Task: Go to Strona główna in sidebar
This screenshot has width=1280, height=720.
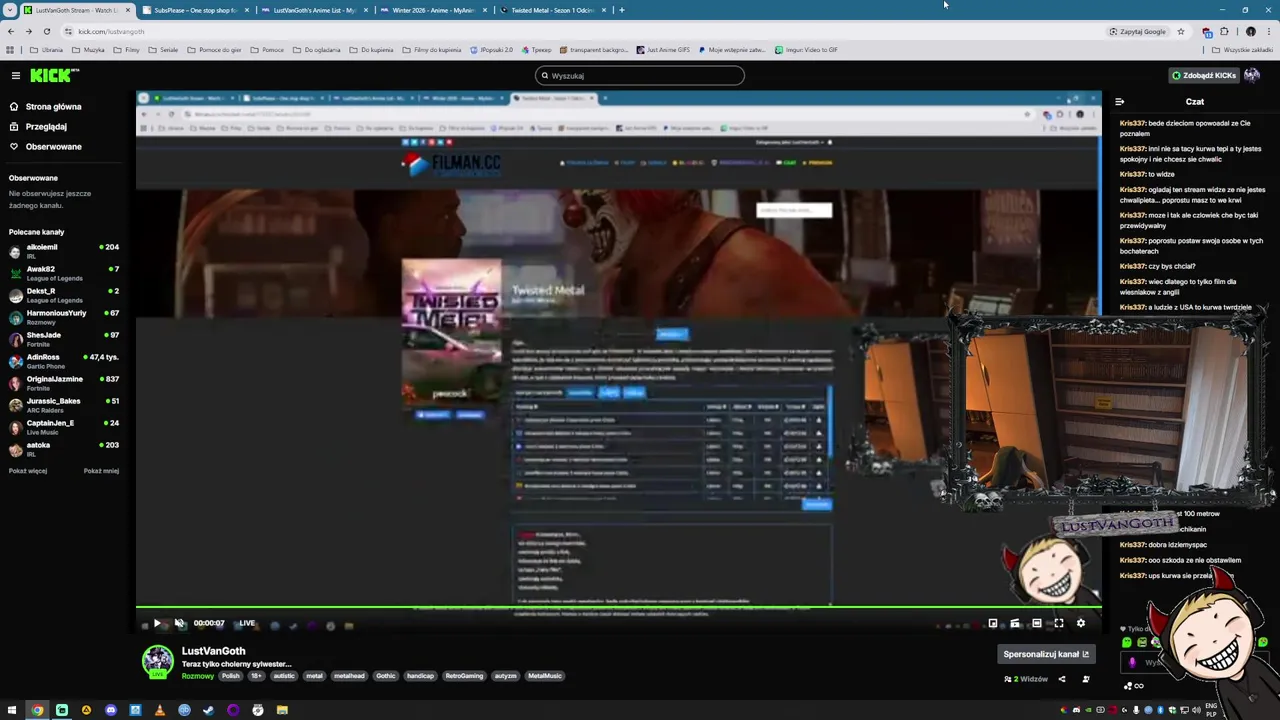Action: (x=46, y=106)
